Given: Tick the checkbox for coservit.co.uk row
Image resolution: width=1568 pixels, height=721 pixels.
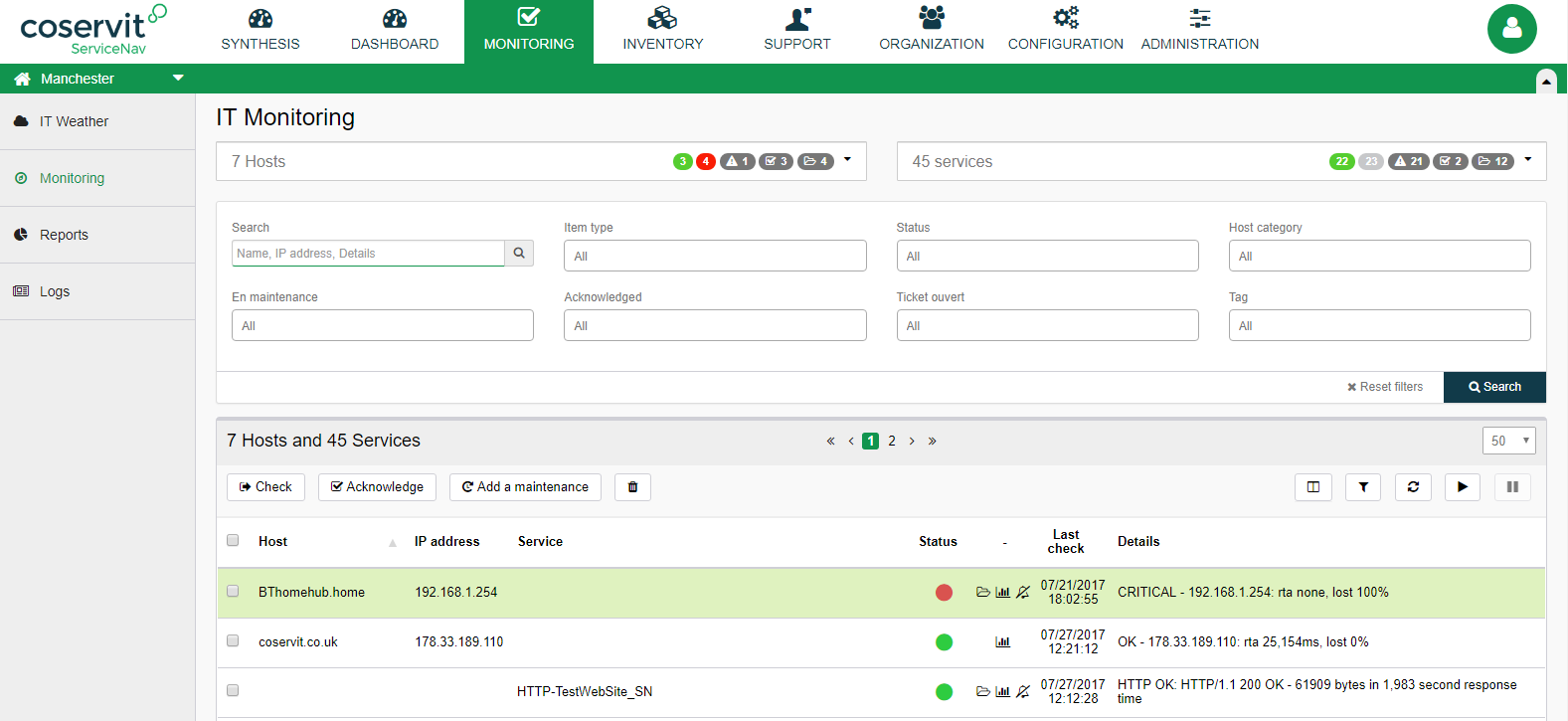Looking at the screenshot, I should [x=233, y=640].
